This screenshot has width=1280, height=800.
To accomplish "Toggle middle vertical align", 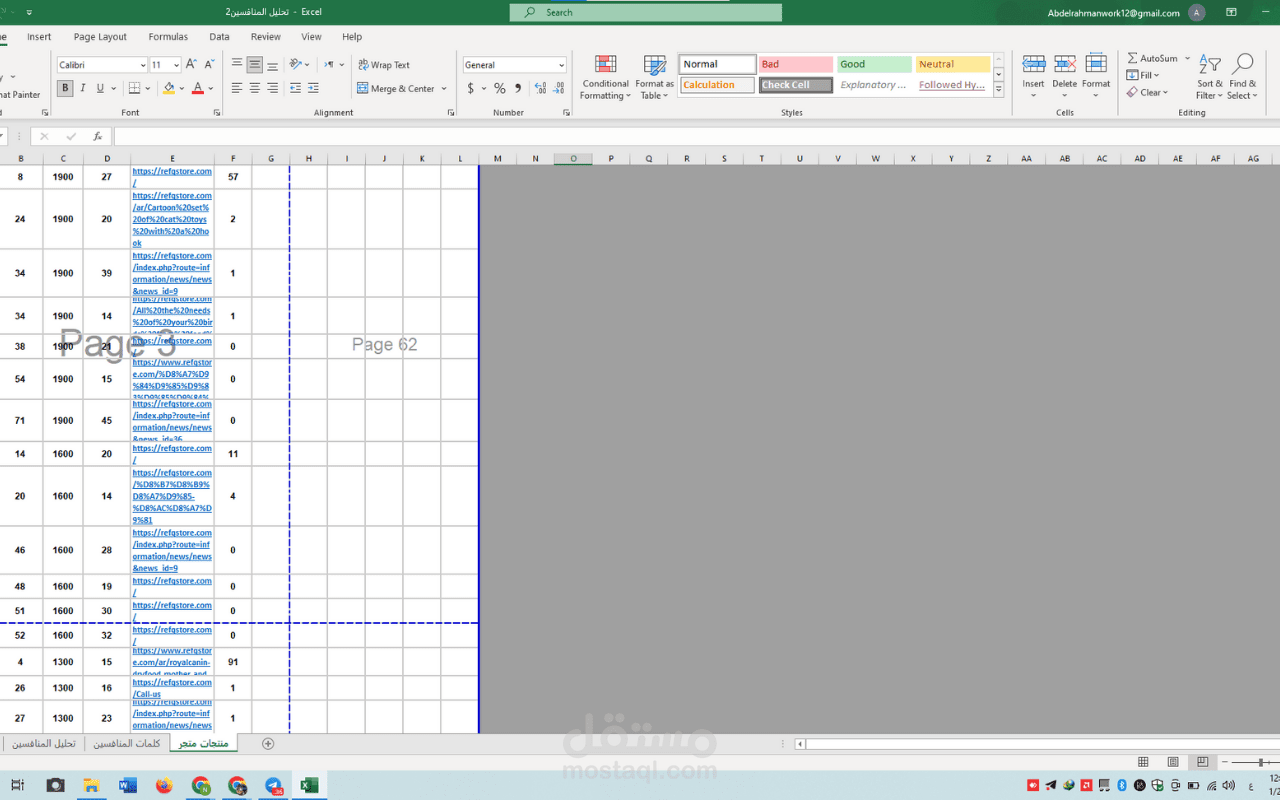I will click(x=255, y=65).
